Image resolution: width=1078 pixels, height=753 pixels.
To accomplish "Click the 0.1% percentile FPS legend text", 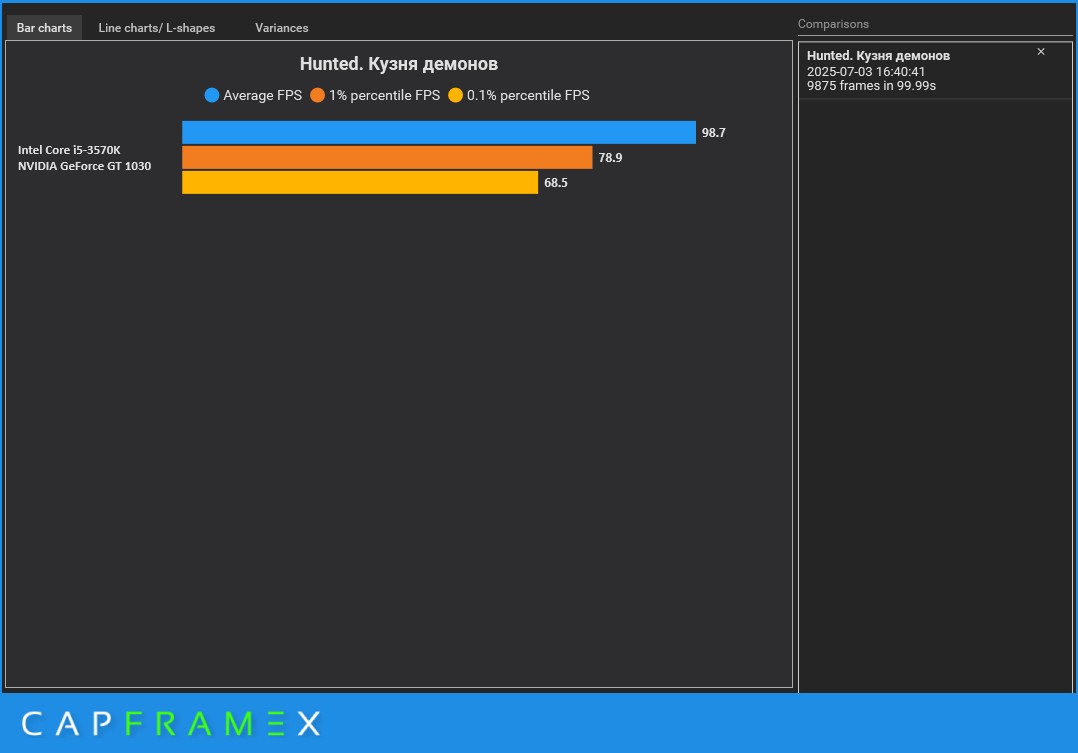I will point(528,95).
